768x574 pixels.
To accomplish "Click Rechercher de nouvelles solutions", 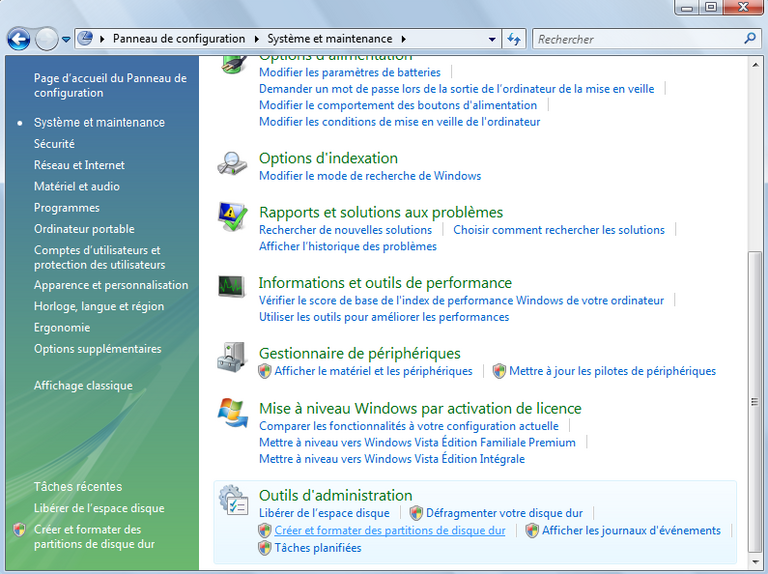I will click(x=345, y=230).
